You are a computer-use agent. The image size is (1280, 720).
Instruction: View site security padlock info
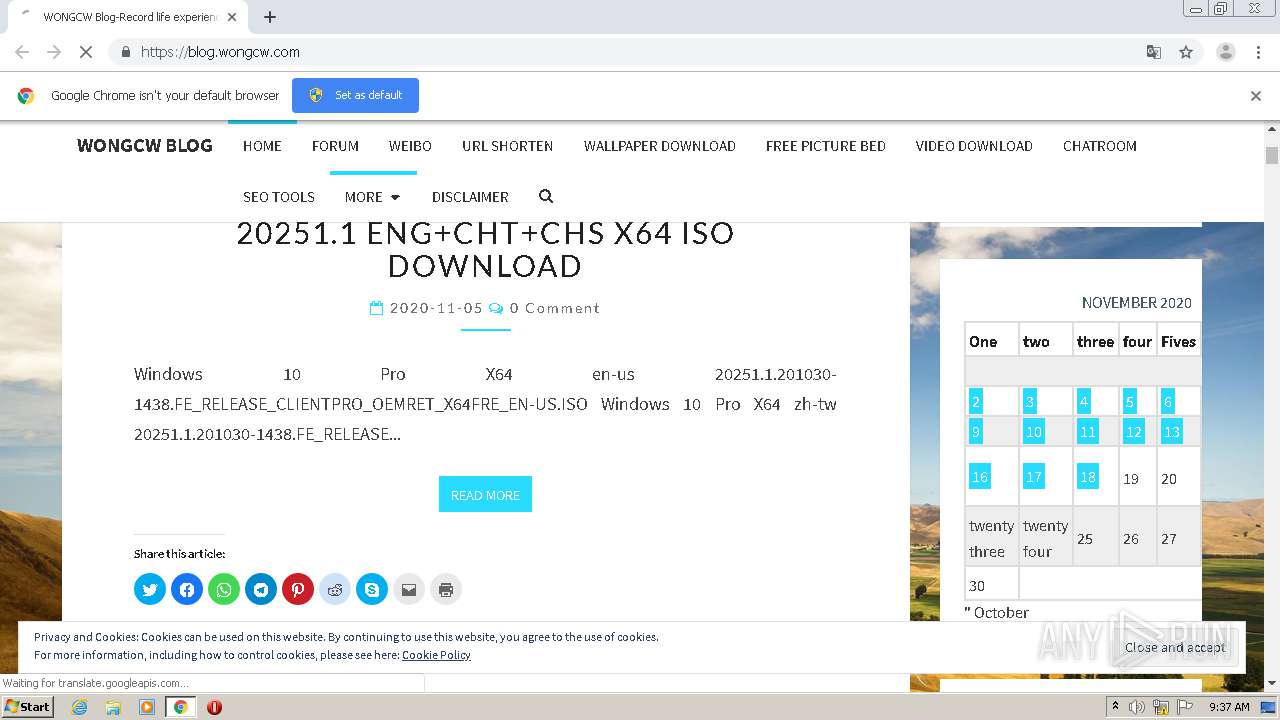click(125, 52)
